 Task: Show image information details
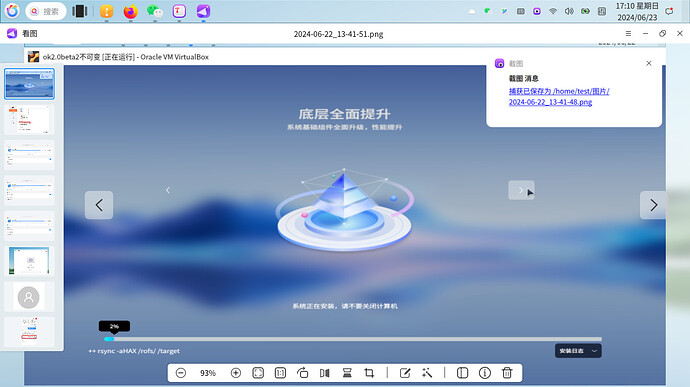(484, 373)
